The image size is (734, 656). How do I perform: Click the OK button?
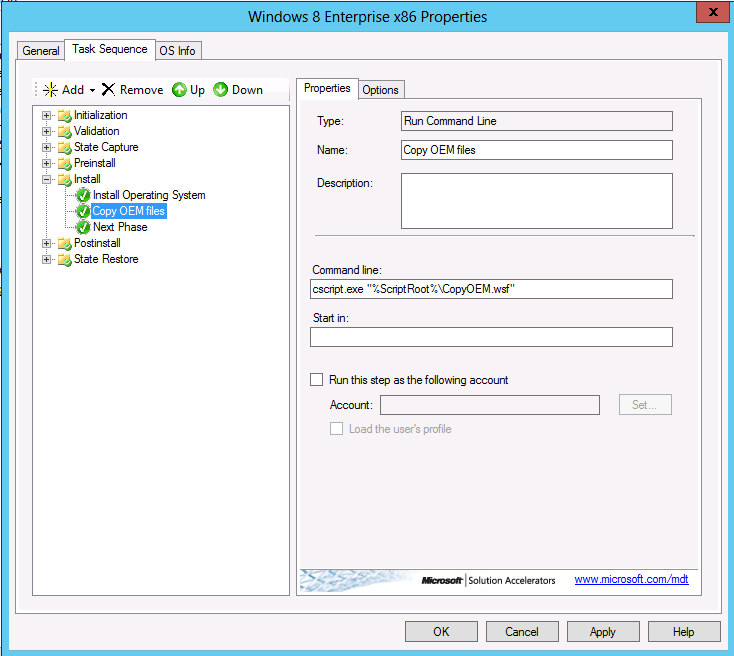[441, 632]
